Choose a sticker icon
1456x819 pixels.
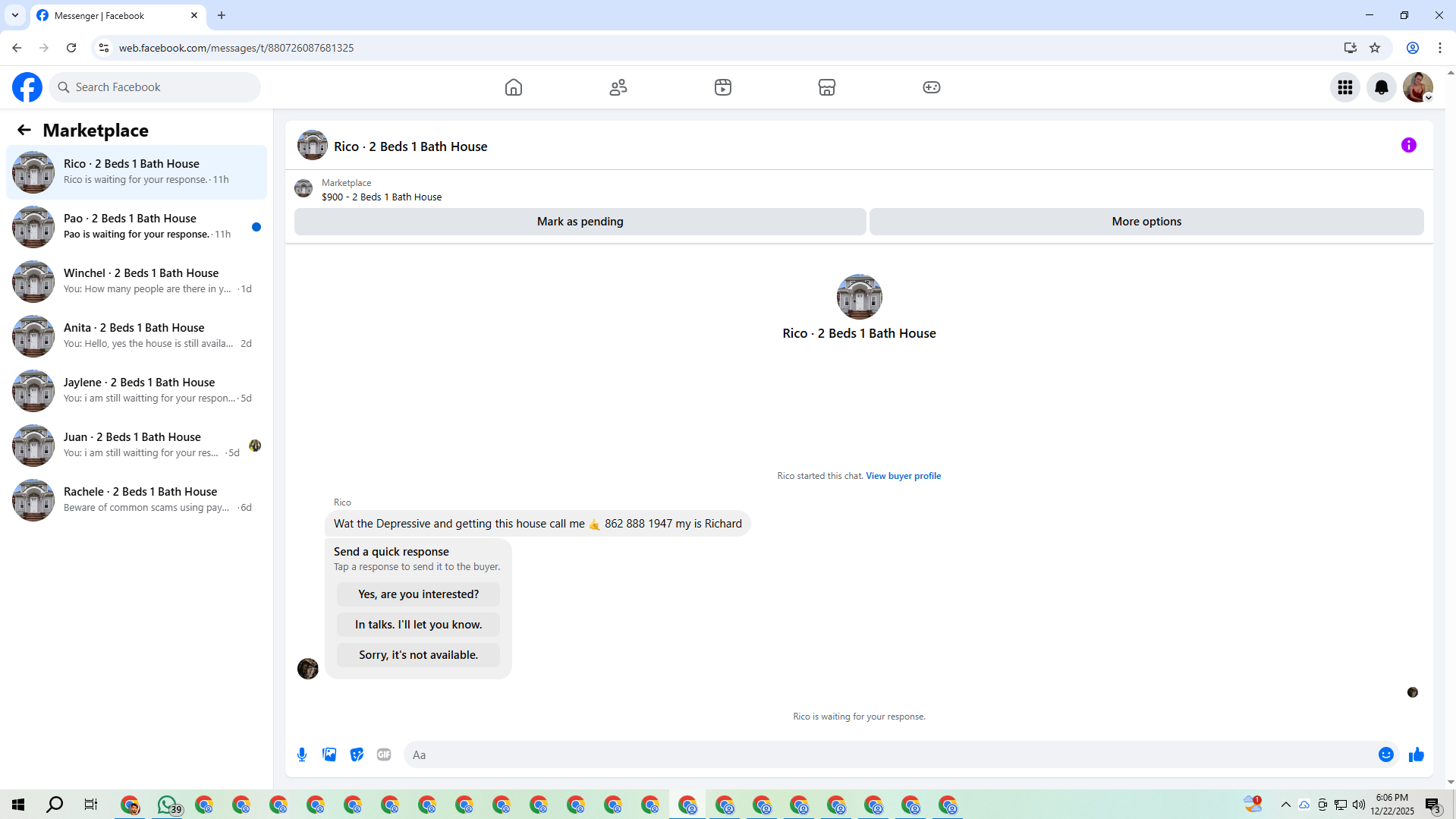[357, 754]
